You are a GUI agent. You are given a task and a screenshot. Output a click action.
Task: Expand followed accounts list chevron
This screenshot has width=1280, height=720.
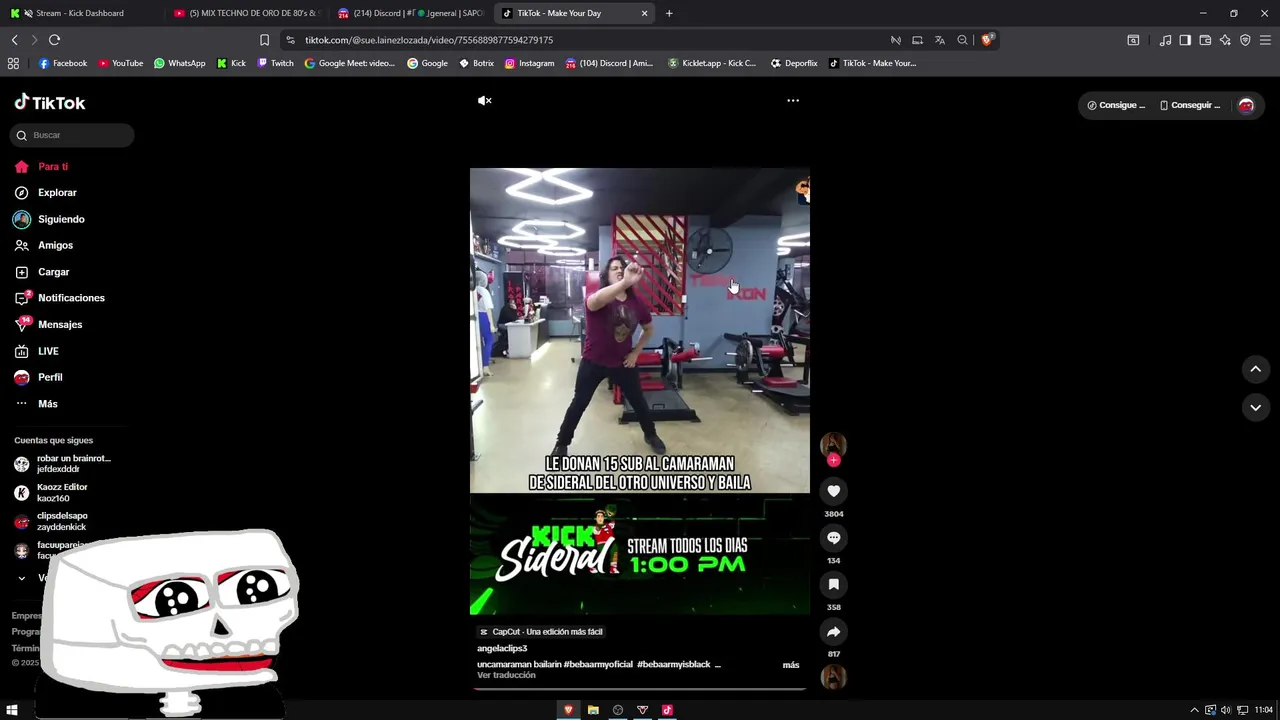point(21,578)
